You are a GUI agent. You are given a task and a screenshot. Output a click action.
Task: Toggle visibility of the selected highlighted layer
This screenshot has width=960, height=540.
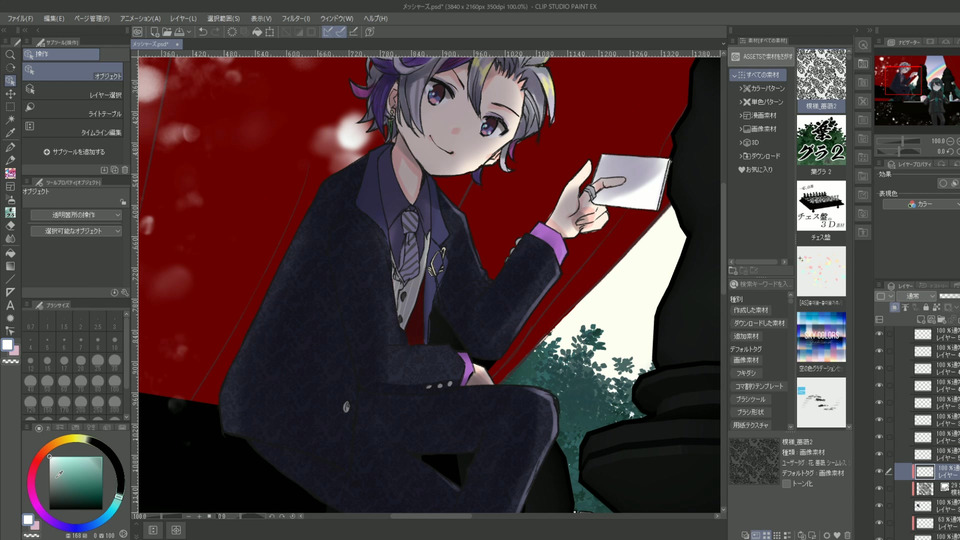click(879, 471)
